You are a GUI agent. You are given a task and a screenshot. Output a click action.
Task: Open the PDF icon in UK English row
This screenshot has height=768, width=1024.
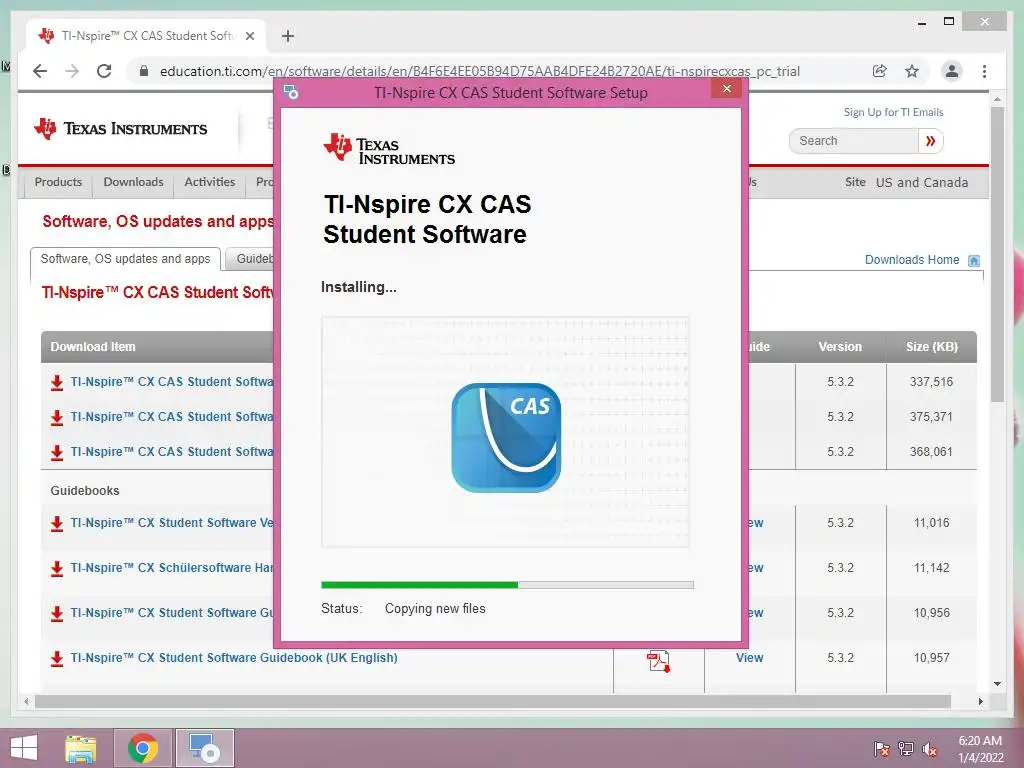click(x=658, y=661)
